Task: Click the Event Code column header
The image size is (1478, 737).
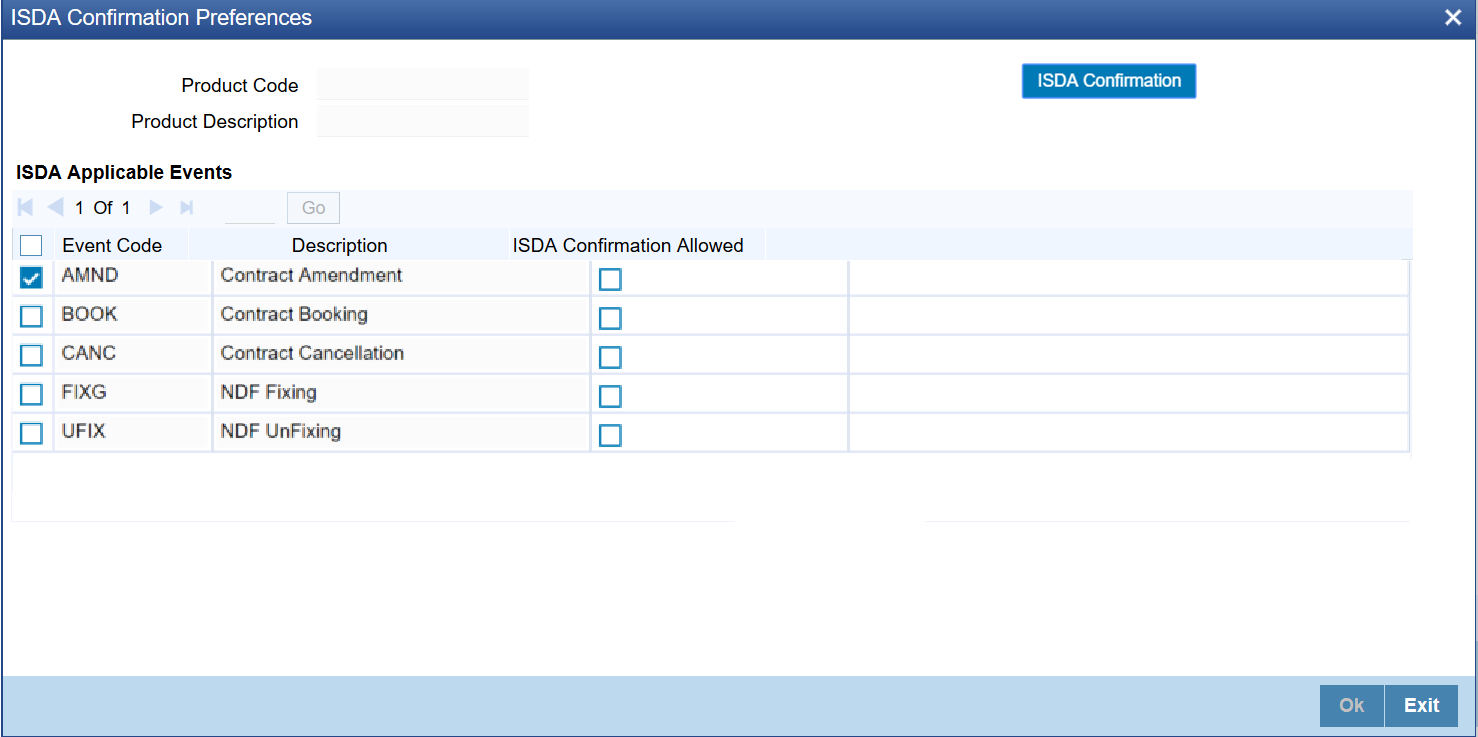Action: [112, 245]
